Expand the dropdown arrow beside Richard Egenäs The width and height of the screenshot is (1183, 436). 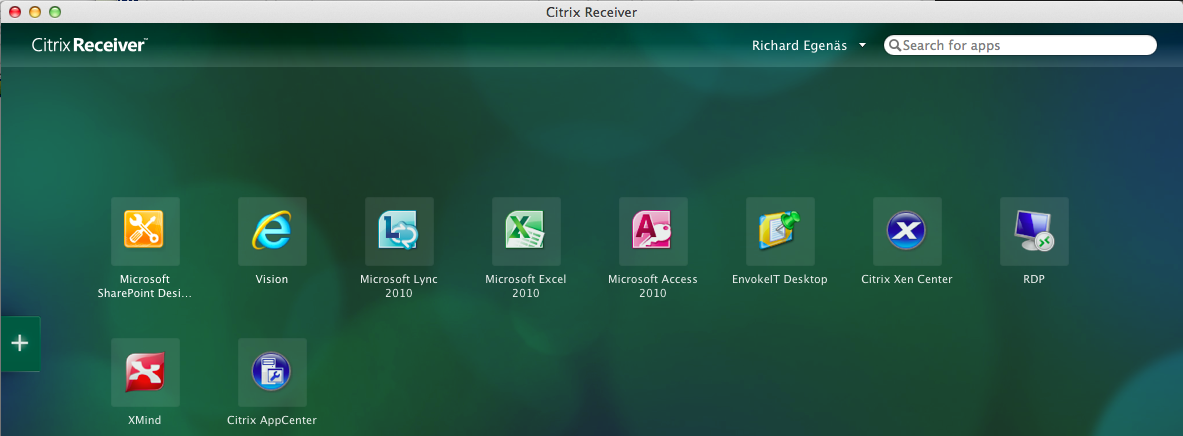click(862, 45)
